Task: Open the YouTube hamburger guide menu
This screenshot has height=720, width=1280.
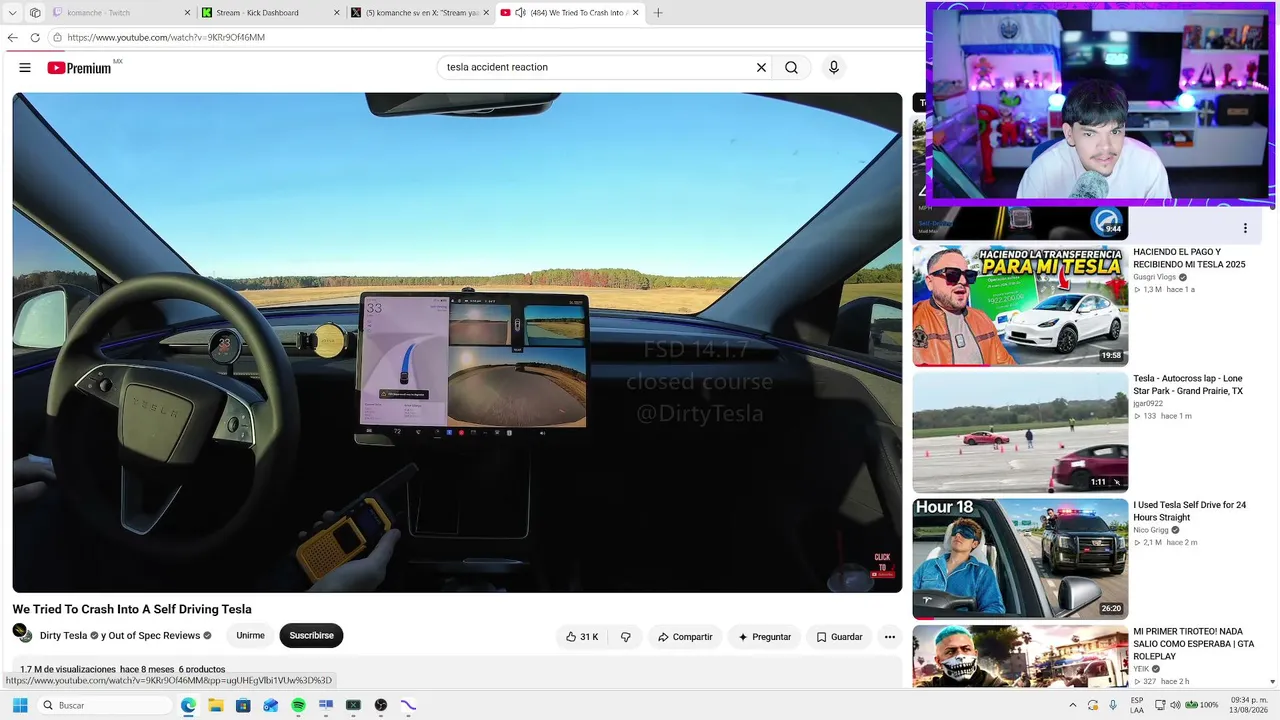Action: tap(25, 68)
